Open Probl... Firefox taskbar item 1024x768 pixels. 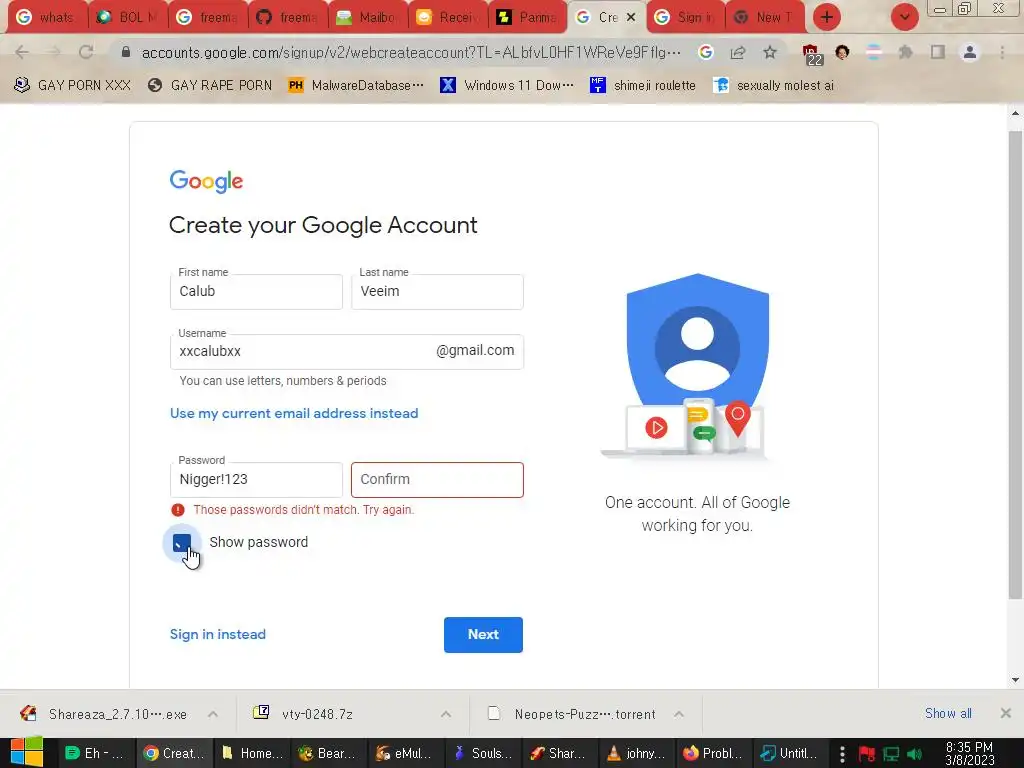(x=712, y=753)
